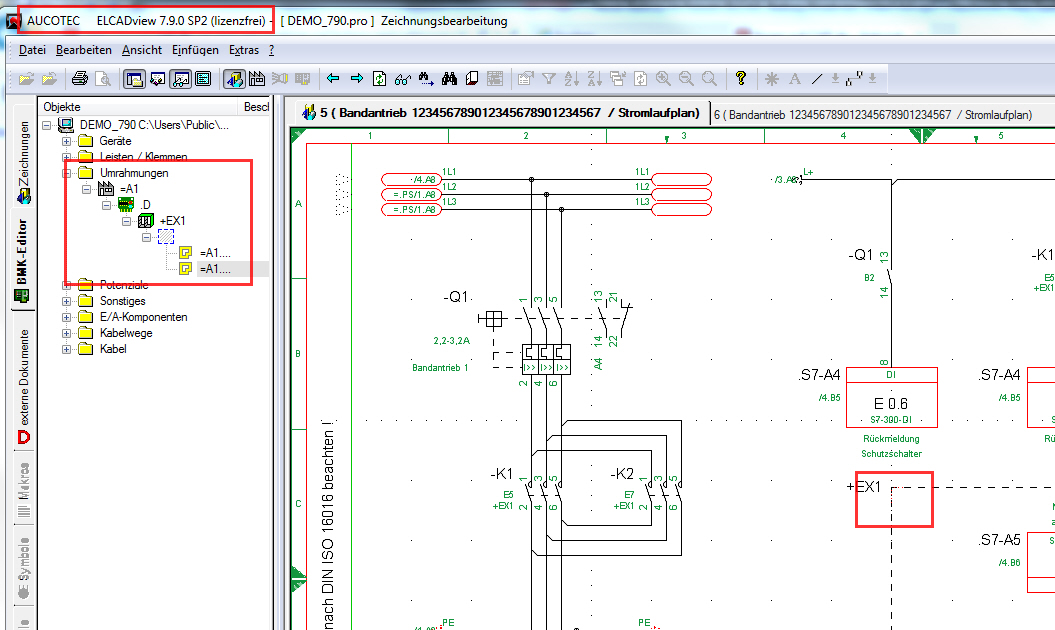Click the connection line routing icon
The height and width of the screenshot is (630, 1055).
pos(854,79)
